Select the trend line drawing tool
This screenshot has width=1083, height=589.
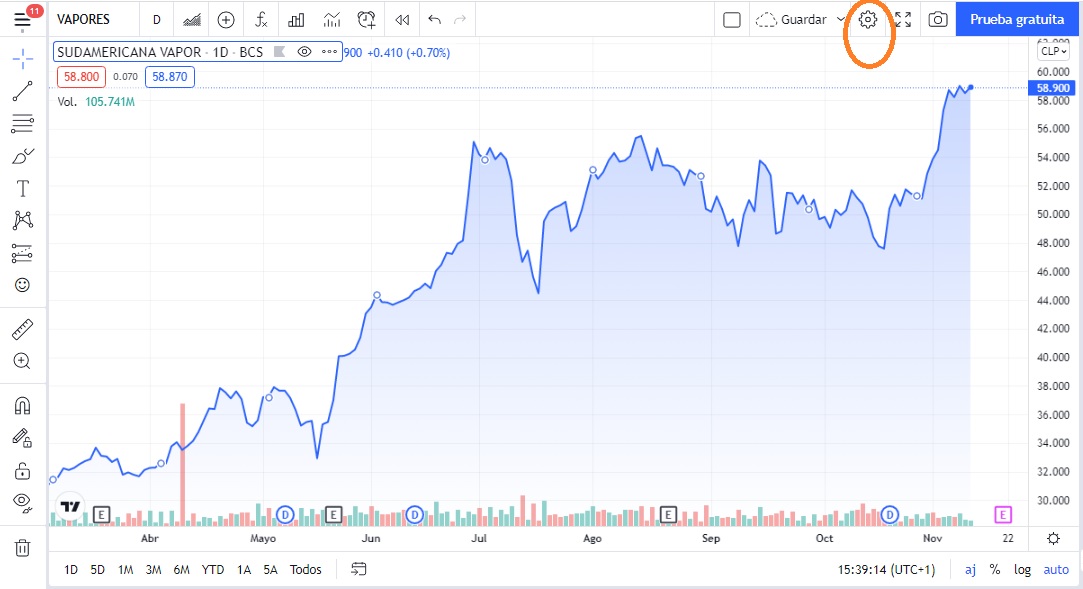pos(22,92)
